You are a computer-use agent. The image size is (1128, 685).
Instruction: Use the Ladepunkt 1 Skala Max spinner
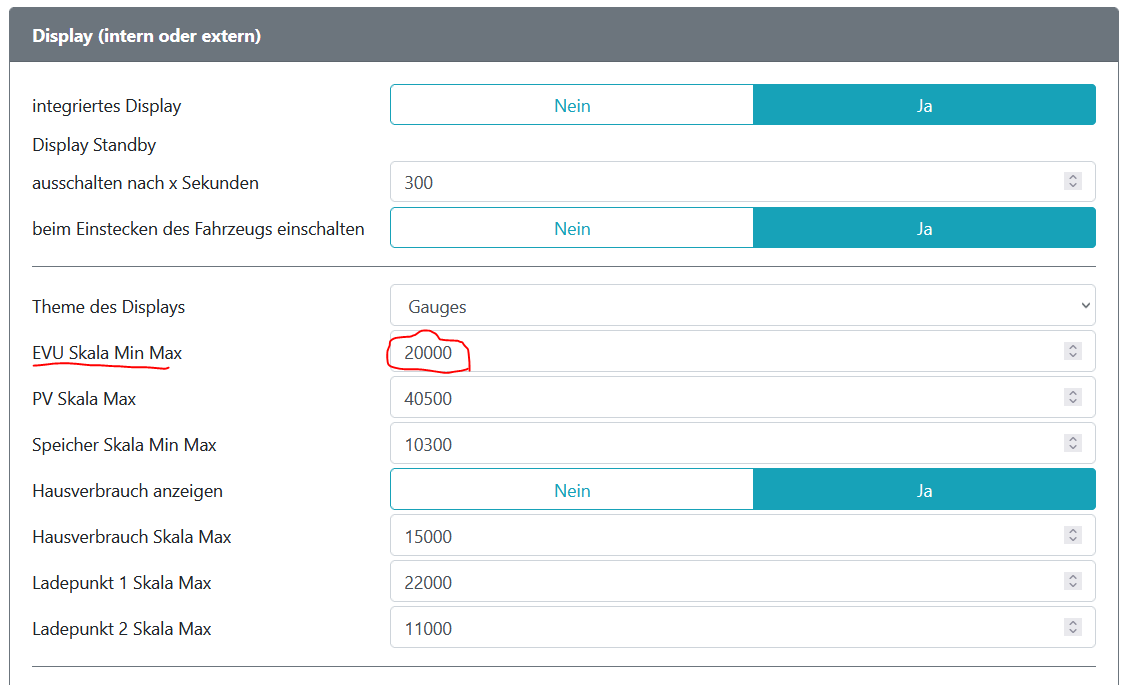point(1073,582)
